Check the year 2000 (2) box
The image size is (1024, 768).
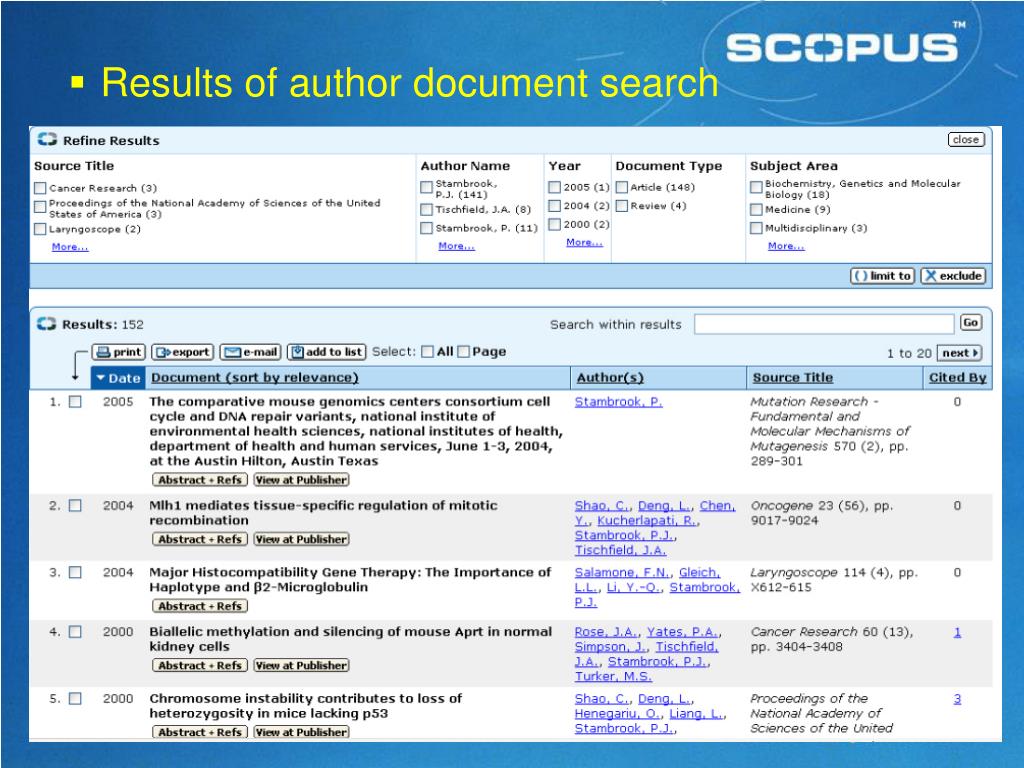(554, 224)
